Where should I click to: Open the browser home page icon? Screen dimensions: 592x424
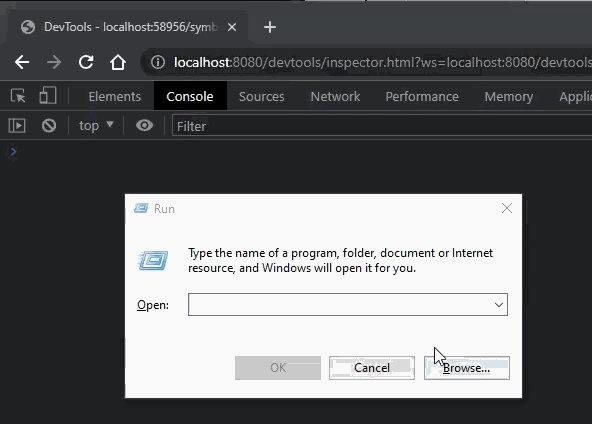click(118, 62)
